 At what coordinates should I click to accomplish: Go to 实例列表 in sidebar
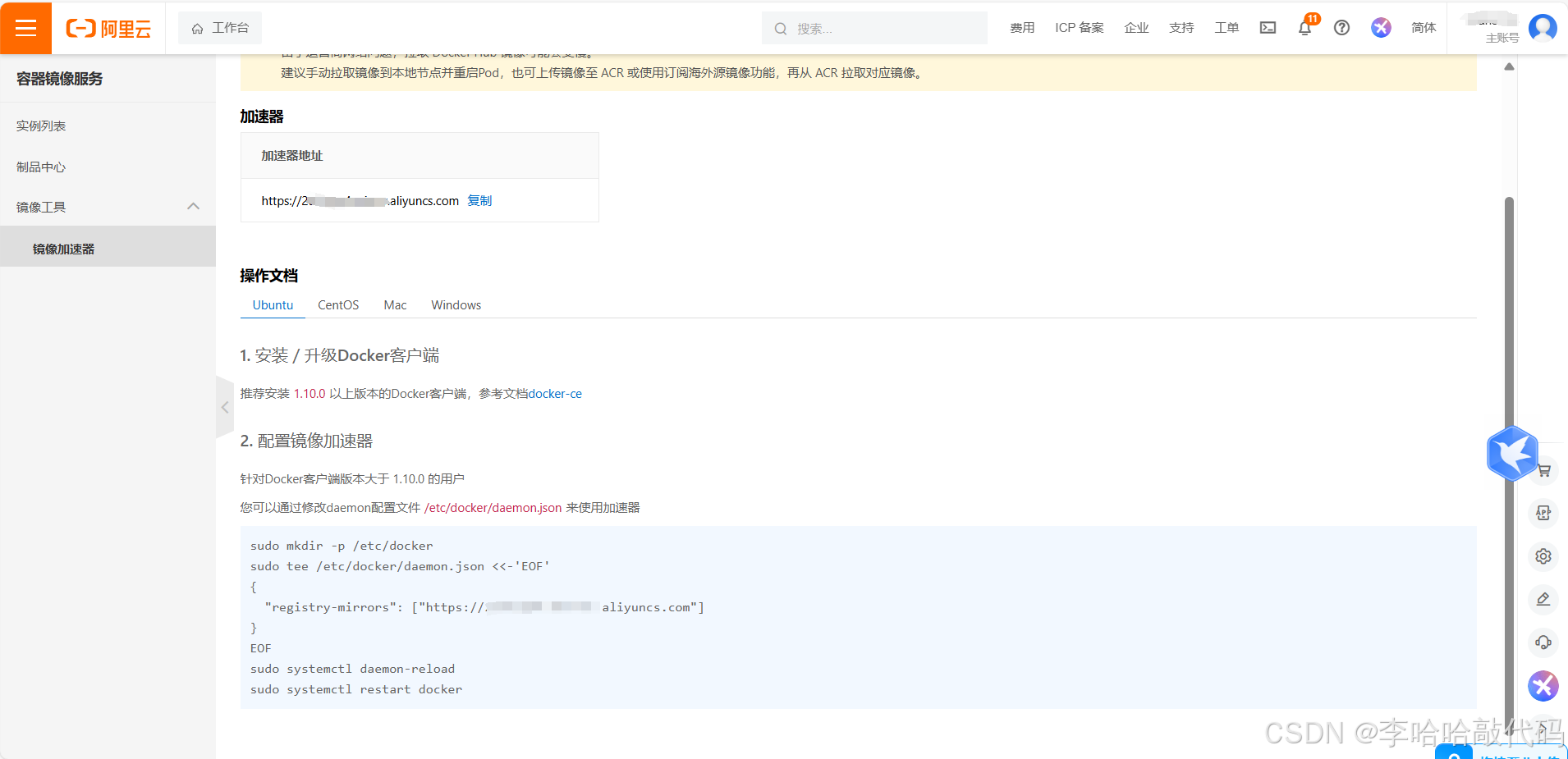(41, 126)
